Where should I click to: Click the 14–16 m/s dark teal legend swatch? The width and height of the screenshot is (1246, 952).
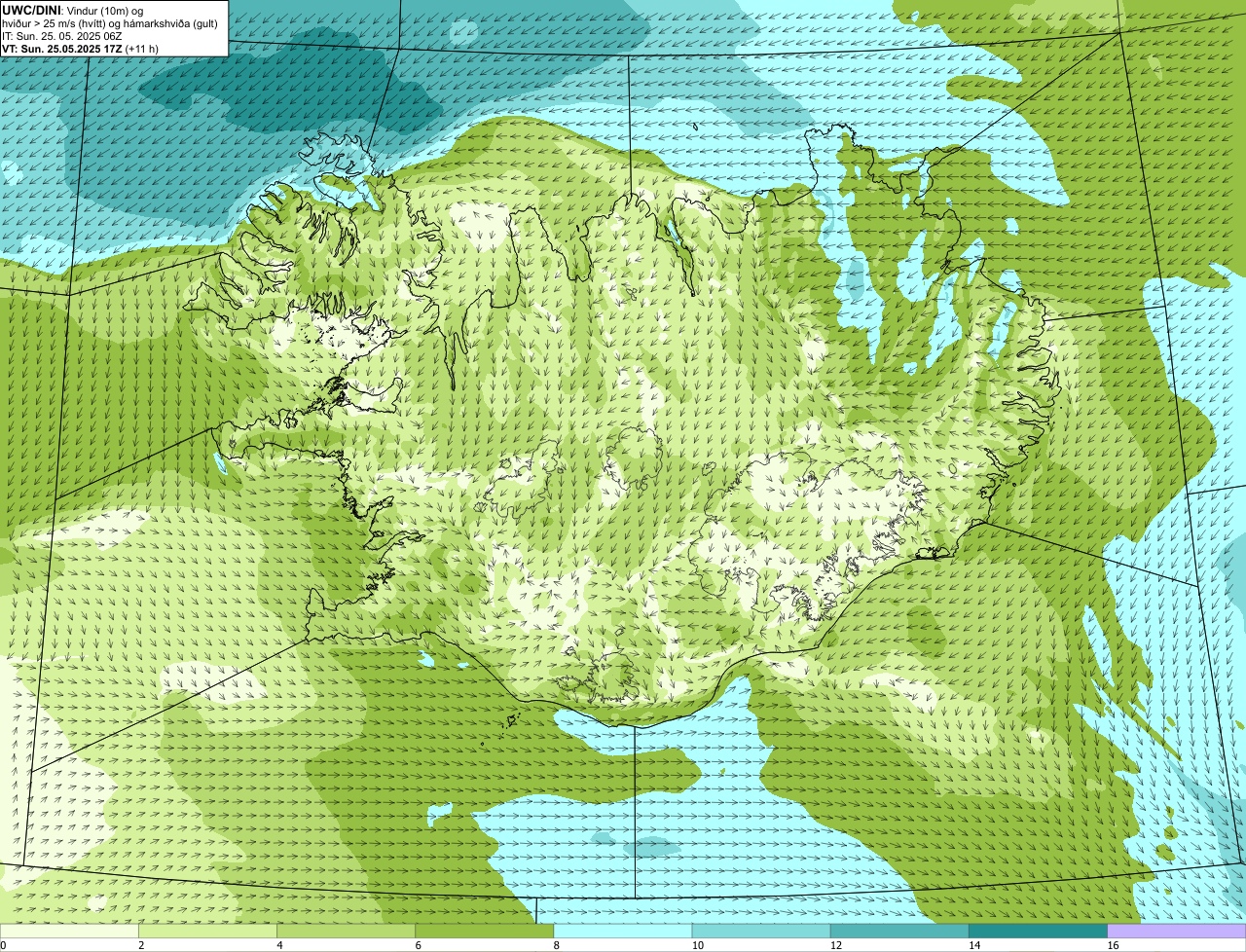tap(1039, 931)
